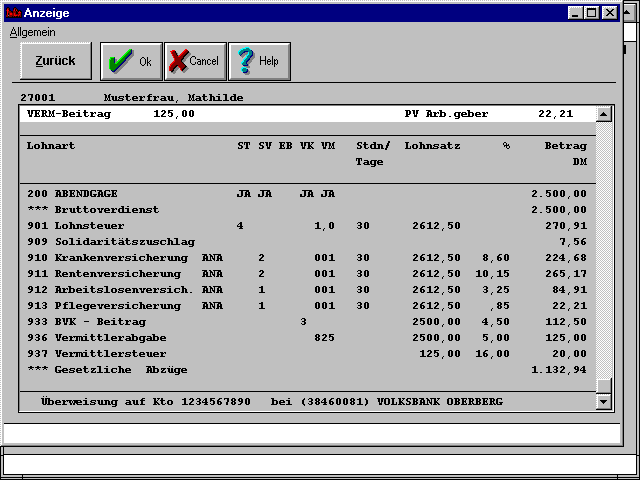The image size is (640, 480).
Task: Click the scrollbar up arrow
Action: (603, 114)
